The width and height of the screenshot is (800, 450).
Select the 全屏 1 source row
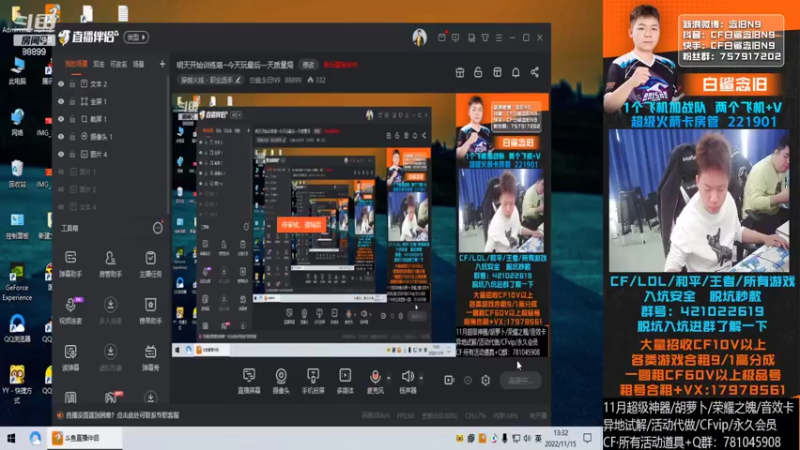click(x=110, y=102)
